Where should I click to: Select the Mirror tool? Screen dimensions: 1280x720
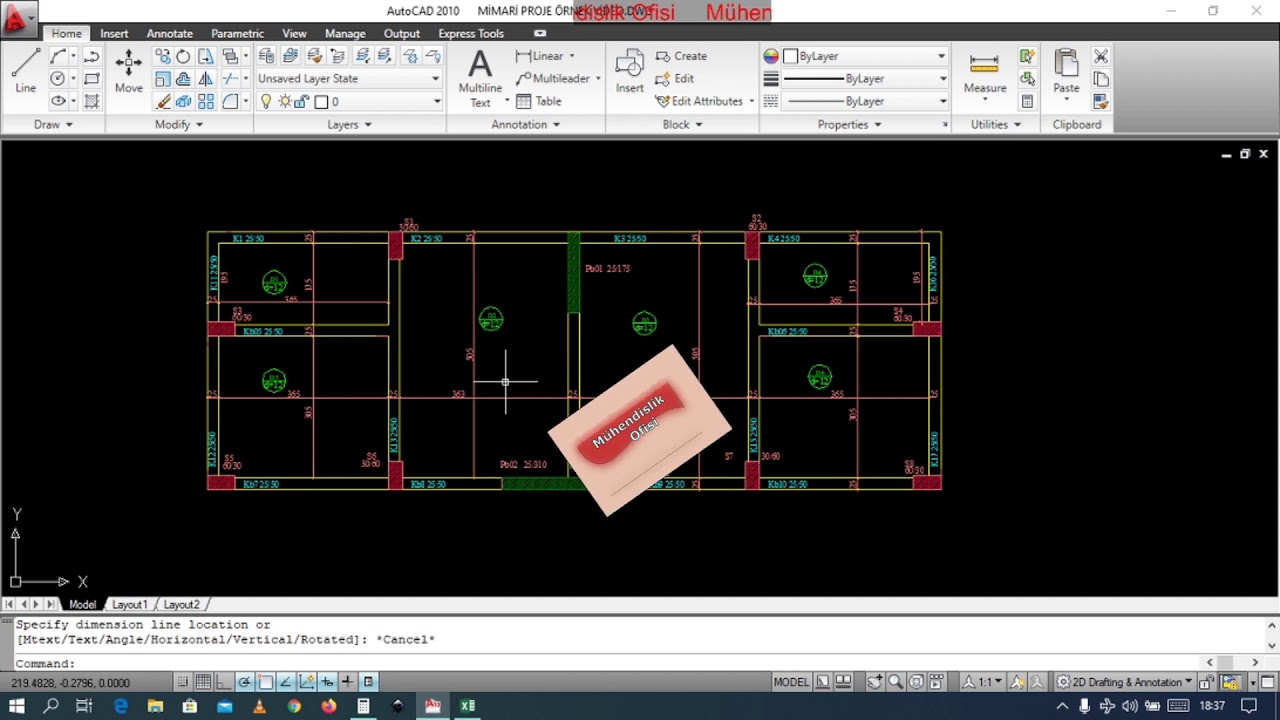point(205,79)
